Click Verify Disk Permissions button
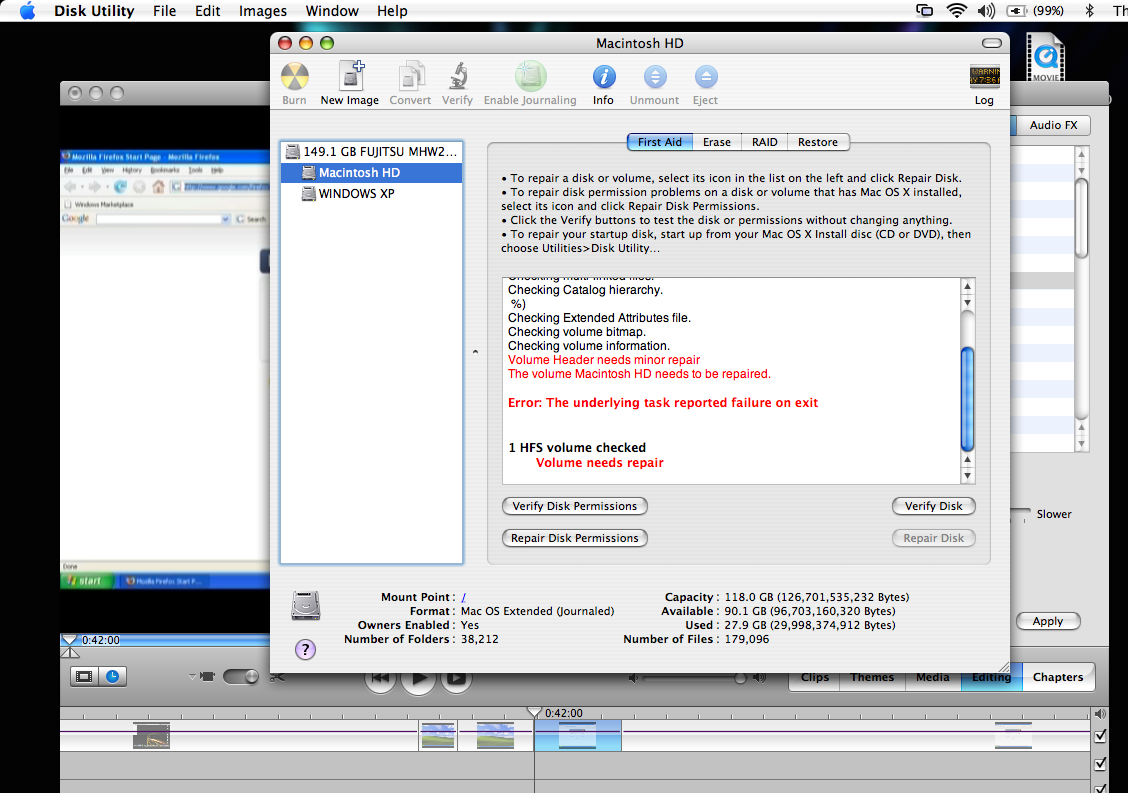This screenshot has width=1128, height=793. tap(575, 506)
